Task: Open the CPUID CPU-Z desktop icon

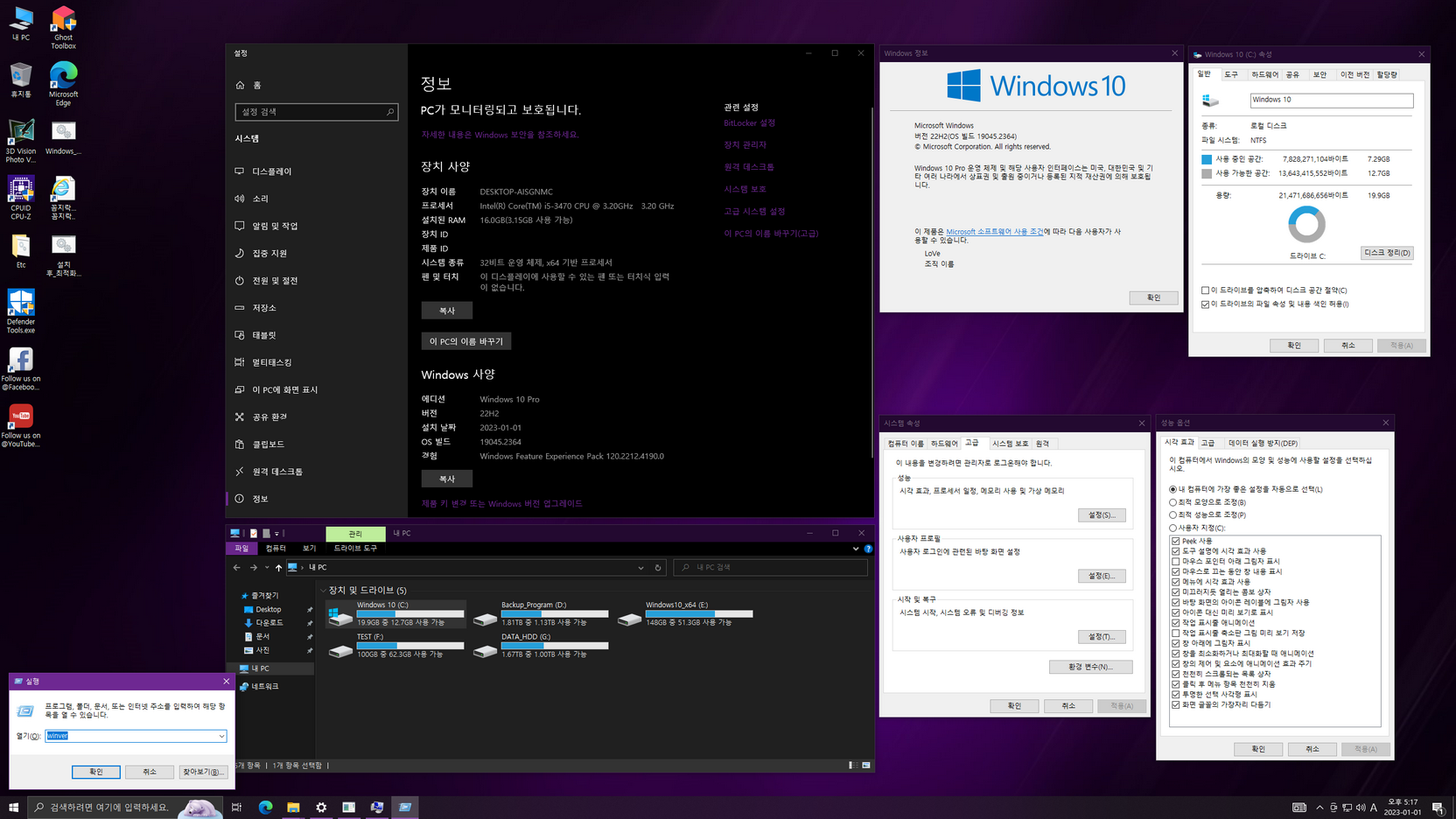Action: point(20,198)
